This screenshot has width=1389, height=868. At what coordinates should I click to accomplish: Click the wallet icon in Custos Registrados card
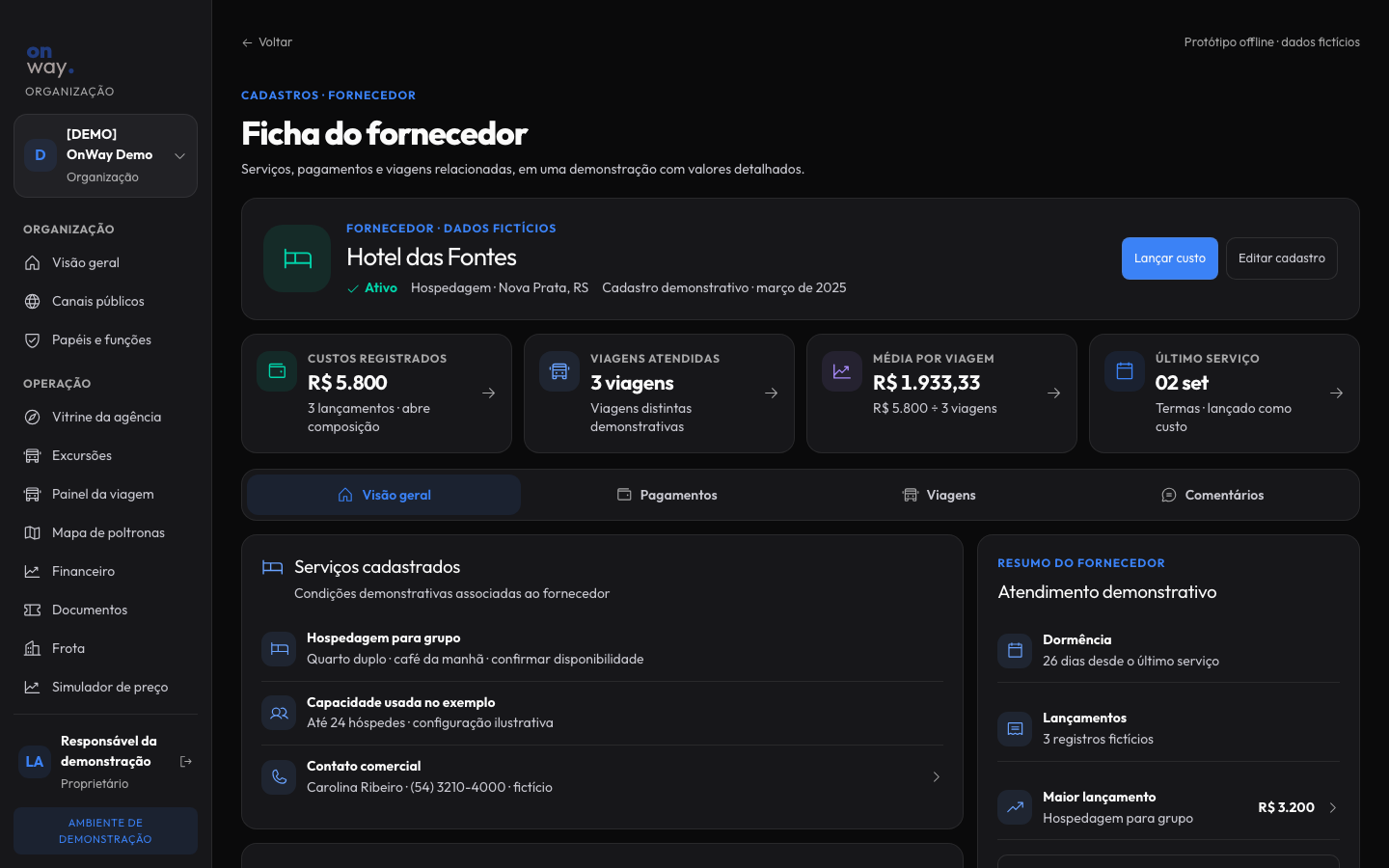pos(277,371)
